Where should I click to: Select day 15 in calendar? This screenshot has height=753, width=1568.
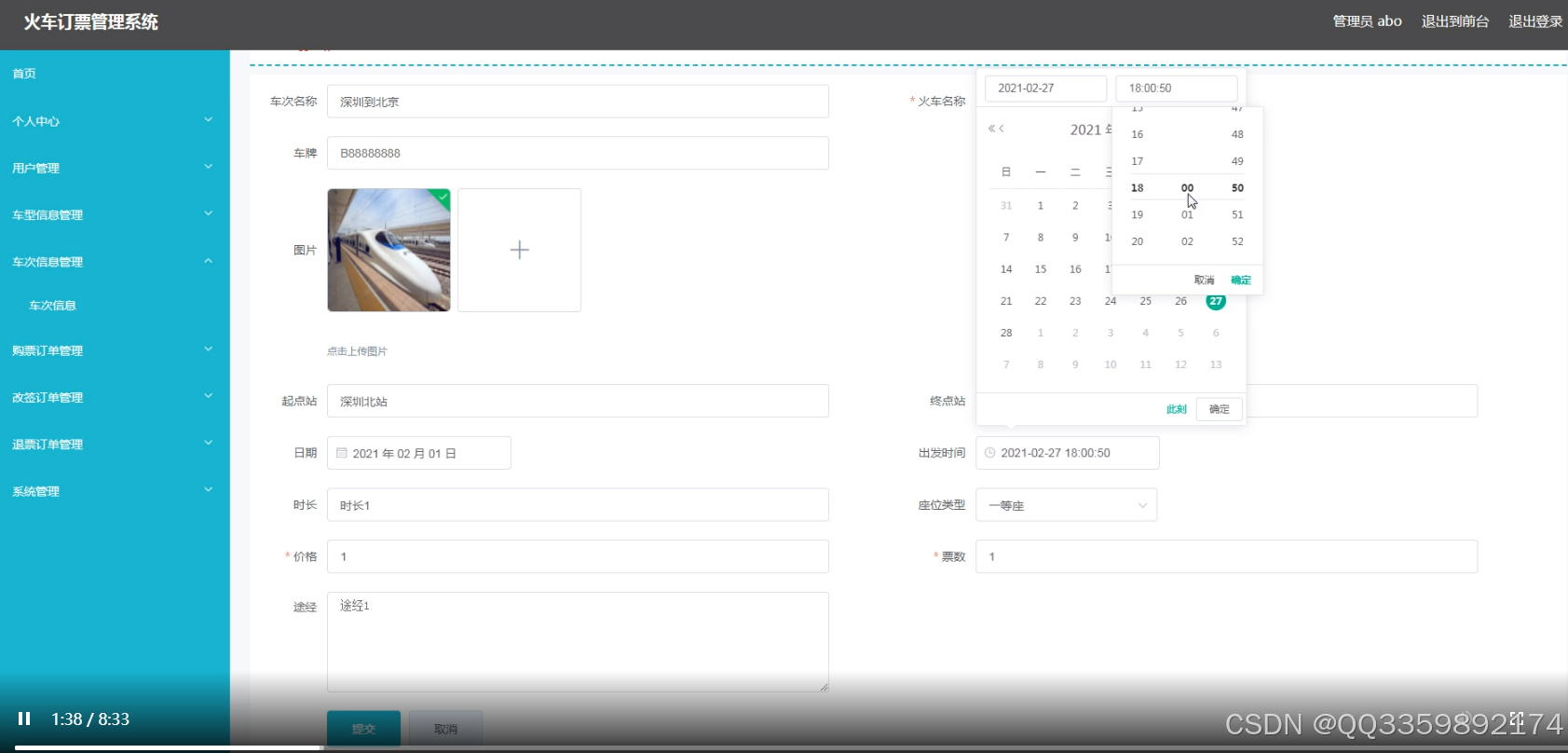click(1041, 269)
